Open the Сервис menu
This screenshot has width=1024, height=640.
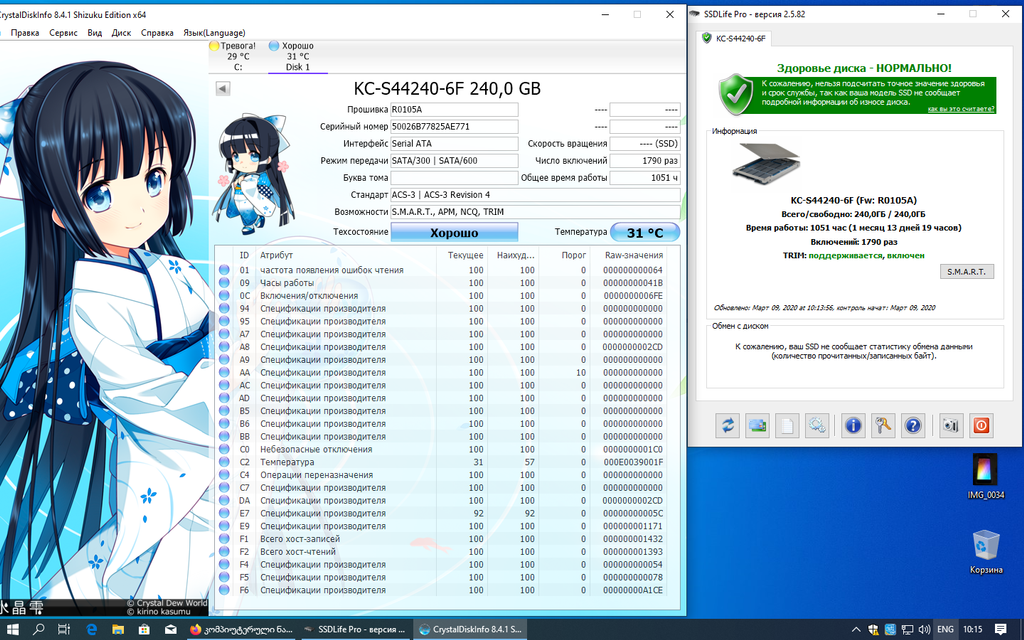[x=63, y=33]
